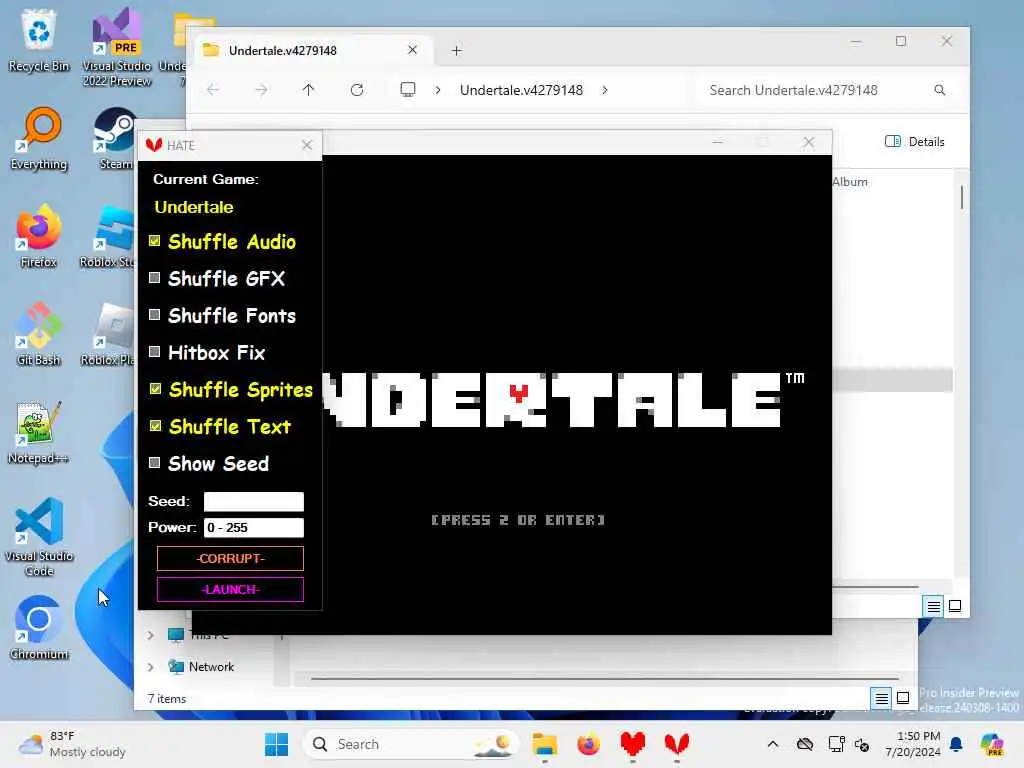The width and height of the screenshot is (1024, 768).
Task: Select Network in the navigation pane
Action: point(201,667)
